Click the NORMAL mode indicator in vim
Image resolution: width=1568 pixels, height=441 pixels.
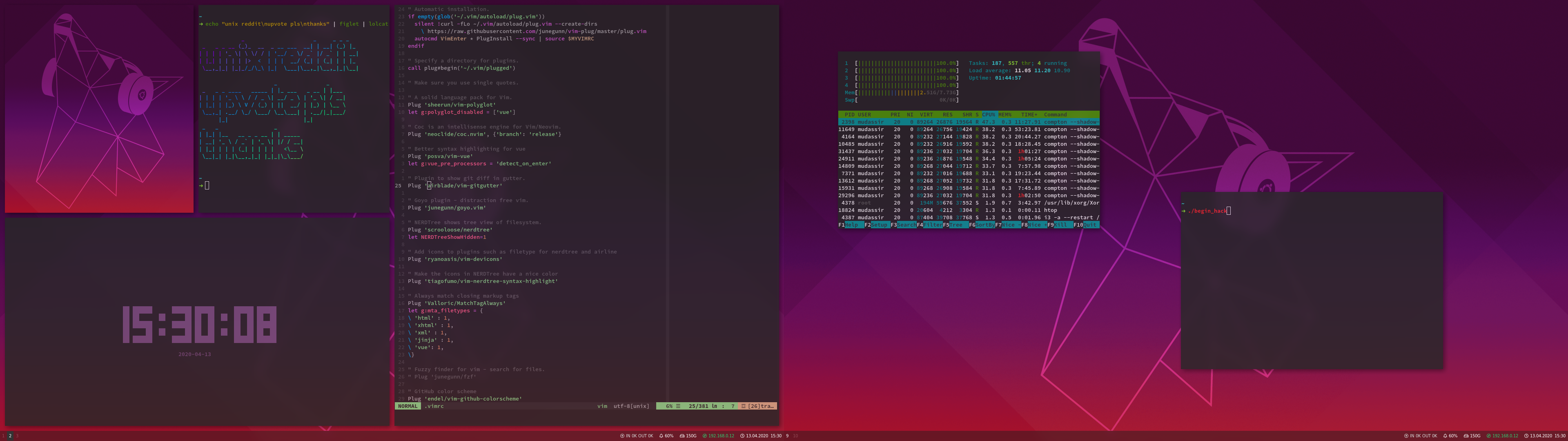(408, 405)
